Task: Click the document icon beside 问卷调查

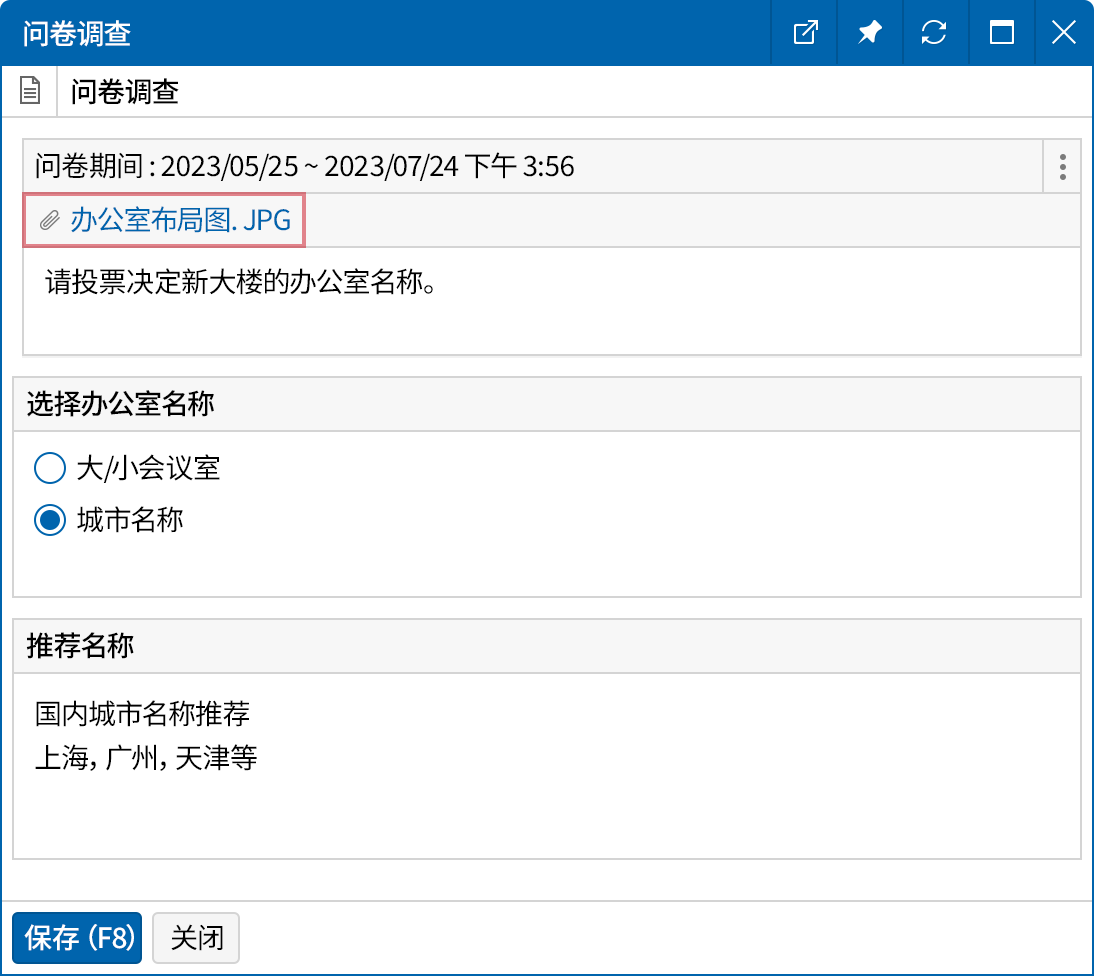Action: [29, 90]
